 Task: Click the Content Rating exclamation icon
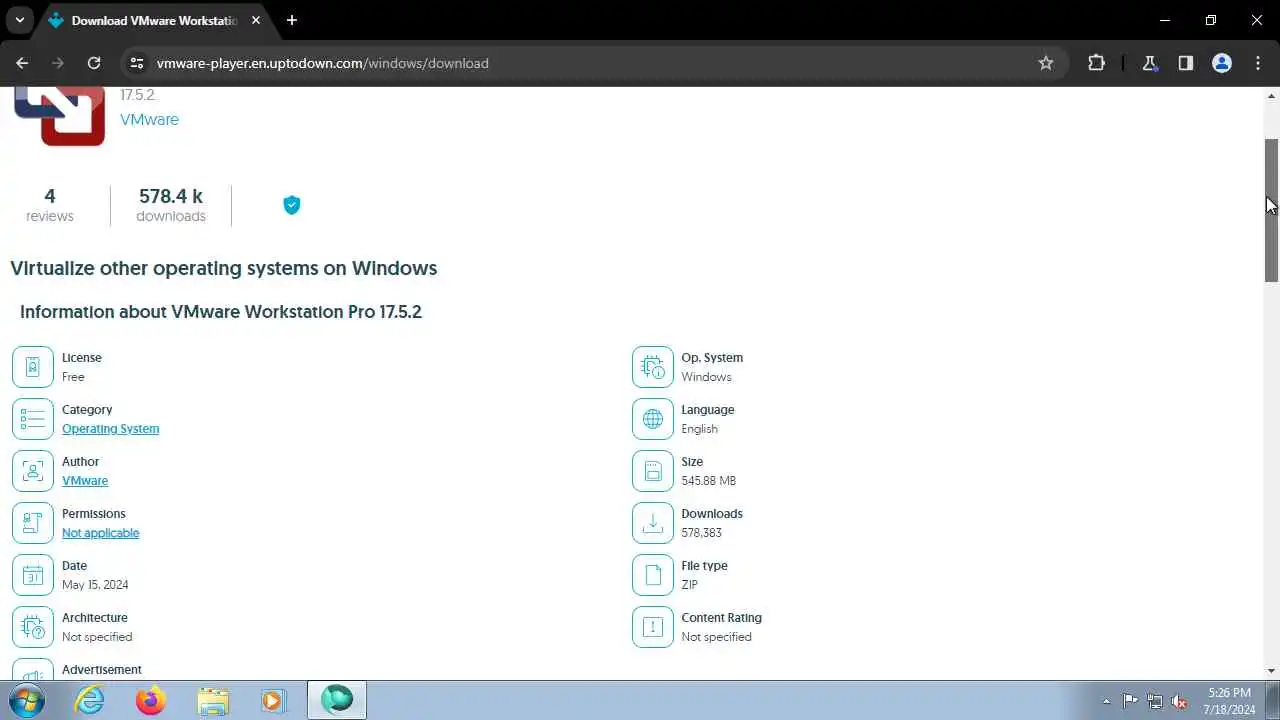pos(653,627)
